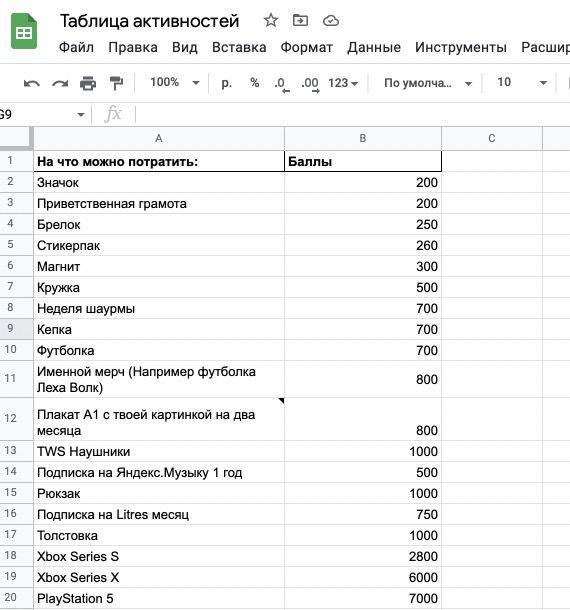Open the 123 number formats dropdown
Image resolution: width=570 pixels, height=610 pixels.
click(x=343, y=83)
